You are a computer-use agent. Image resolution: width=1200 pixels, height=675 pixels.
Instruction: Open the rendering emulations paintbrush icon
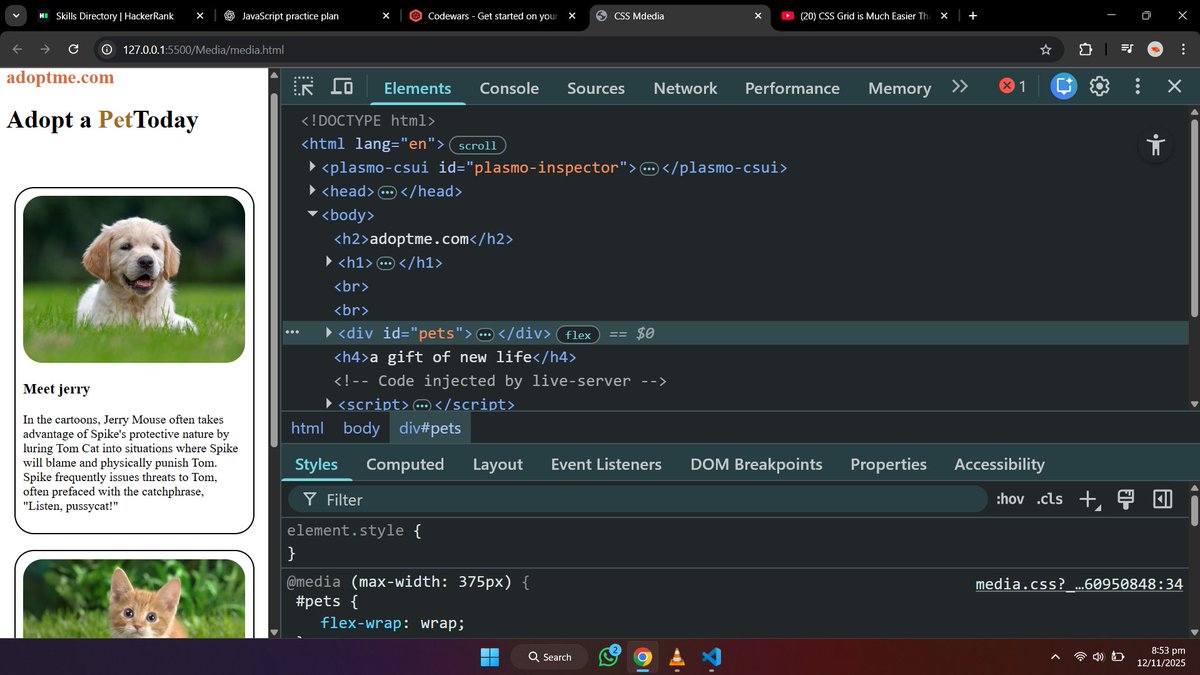[x=1125, y=499]
